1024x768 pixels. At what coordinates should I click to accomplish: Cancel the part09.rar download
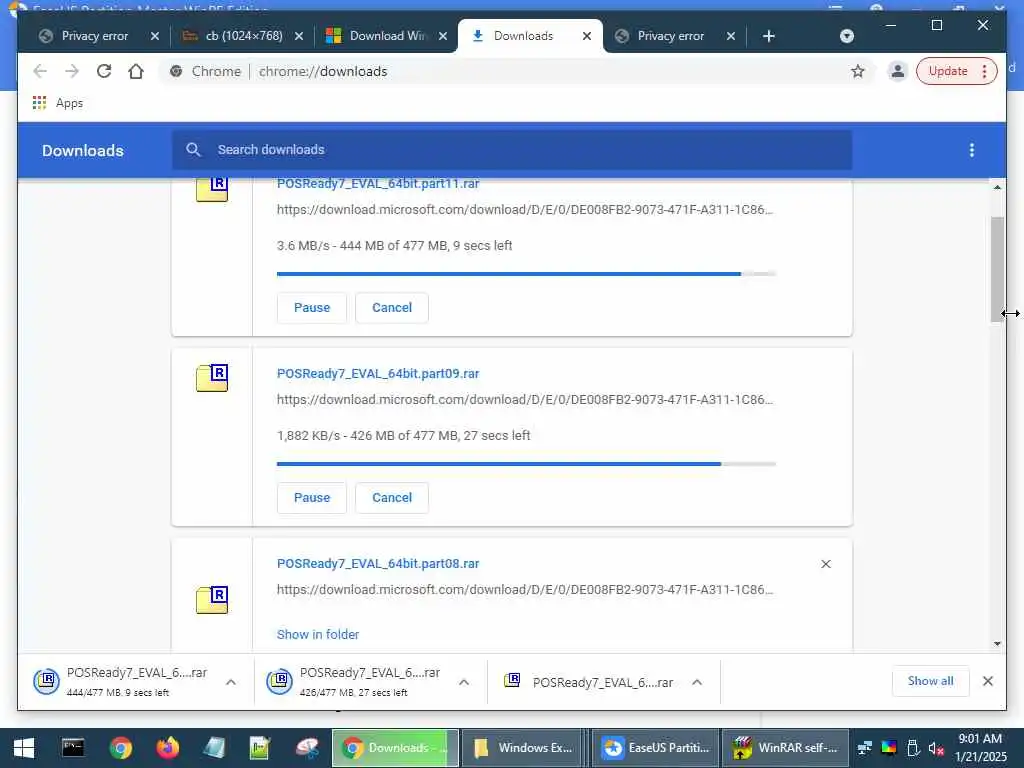pos(392,498)
